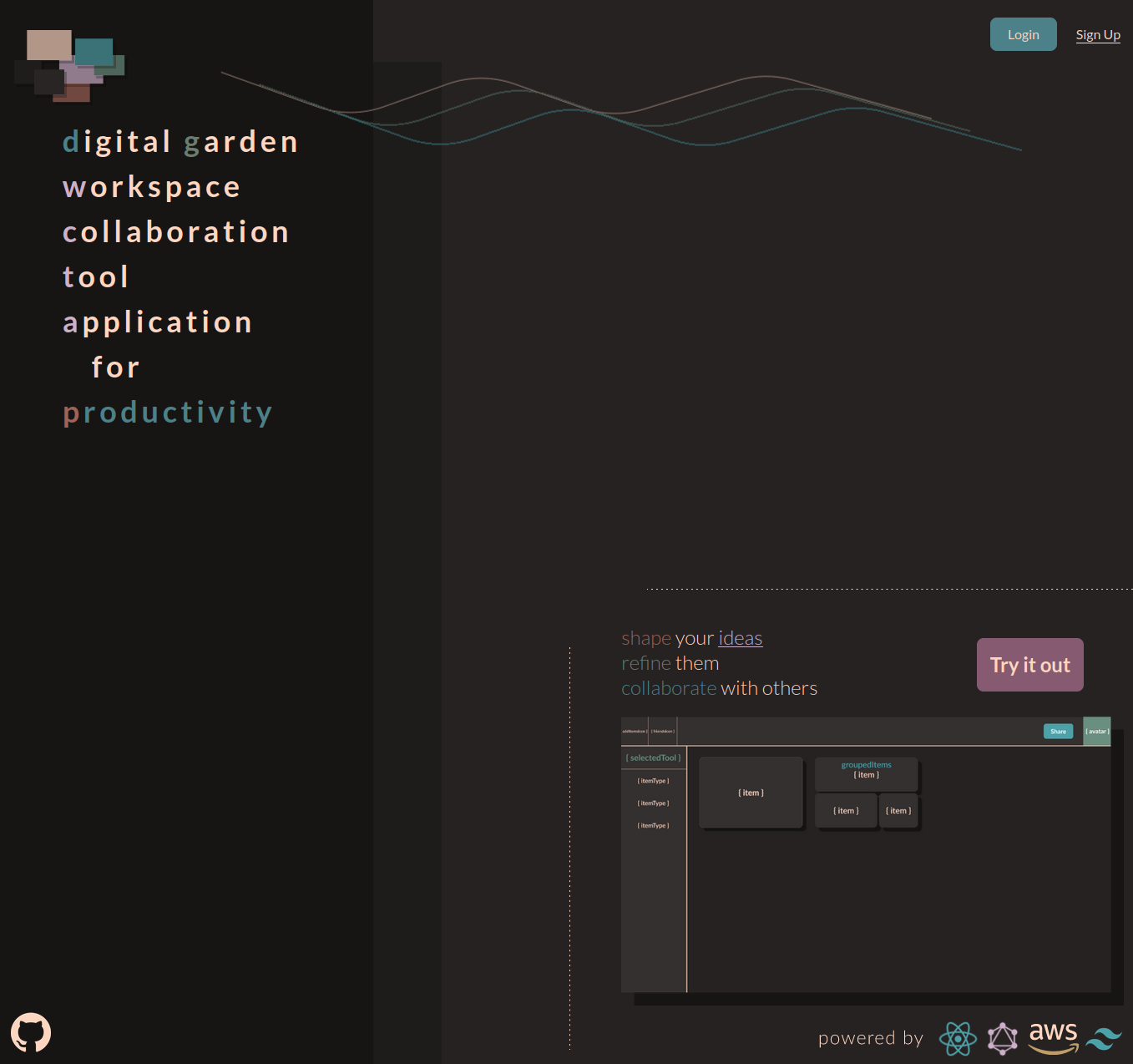
Task: Click the 'collaboration' heading text
Action: tap(176, 232)
